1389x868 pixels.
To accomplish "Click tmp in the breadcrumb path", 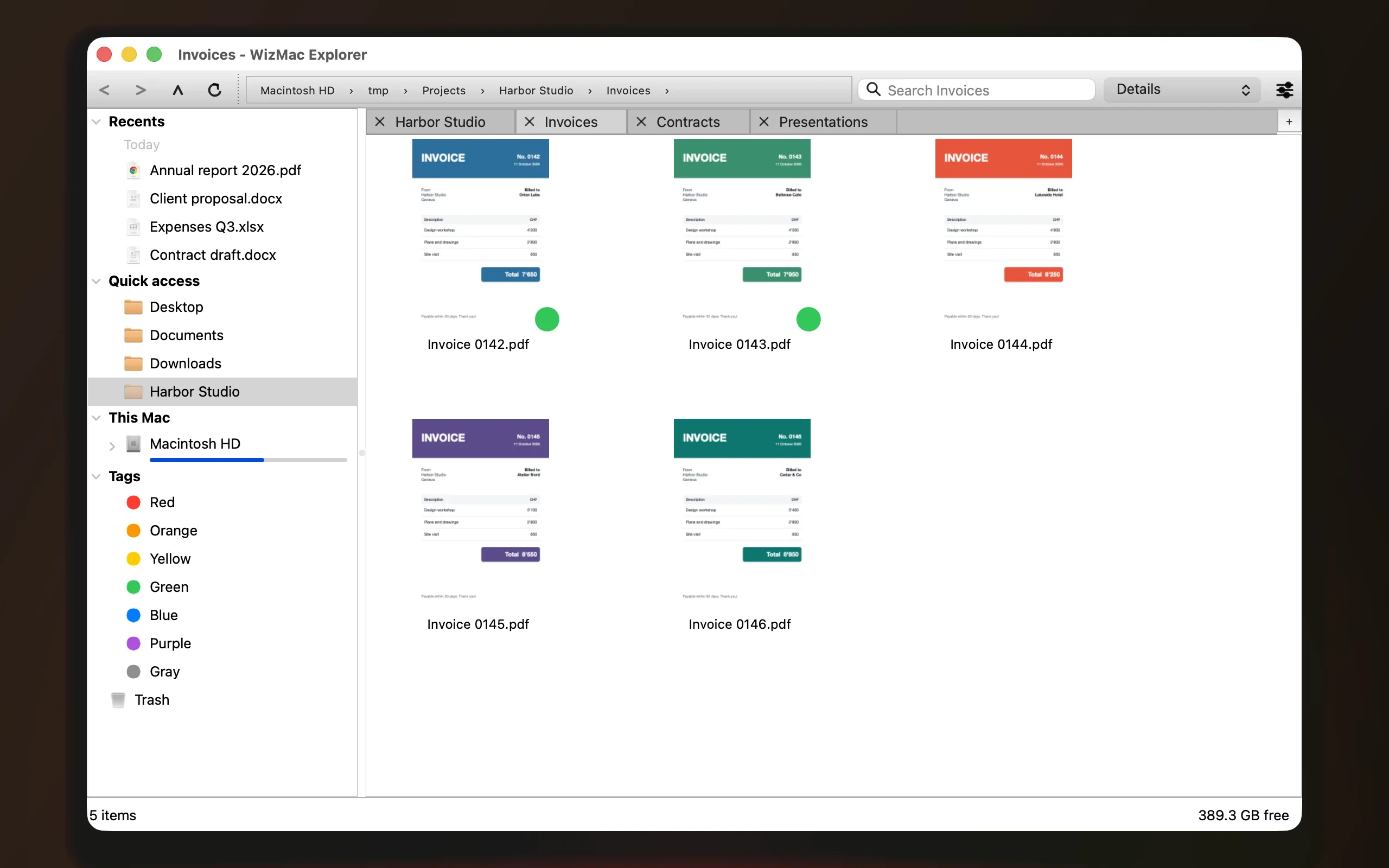I will click(378, 91).
